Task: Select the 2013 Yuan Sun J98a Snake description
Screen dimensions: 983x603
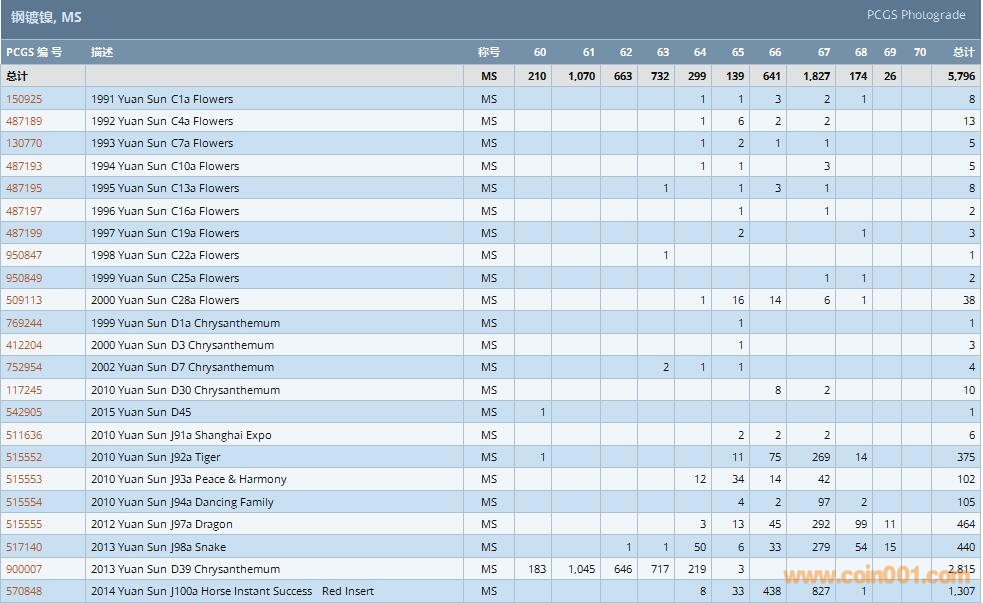Action: click(x=158, y=547)
